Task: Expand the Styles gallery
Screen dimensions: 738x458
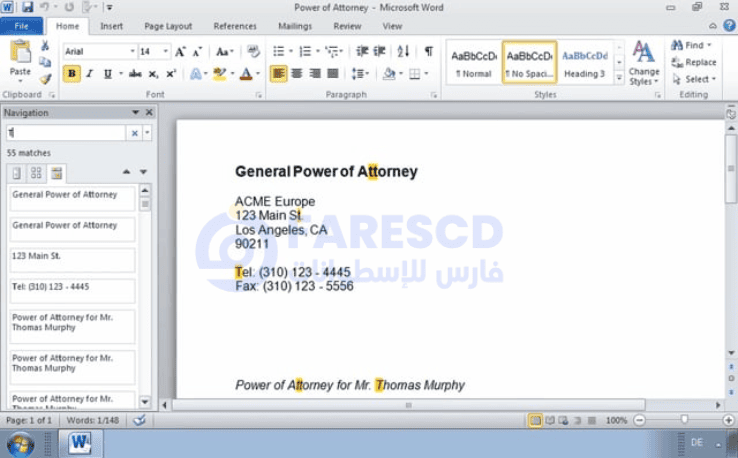Action: [619, 78]
